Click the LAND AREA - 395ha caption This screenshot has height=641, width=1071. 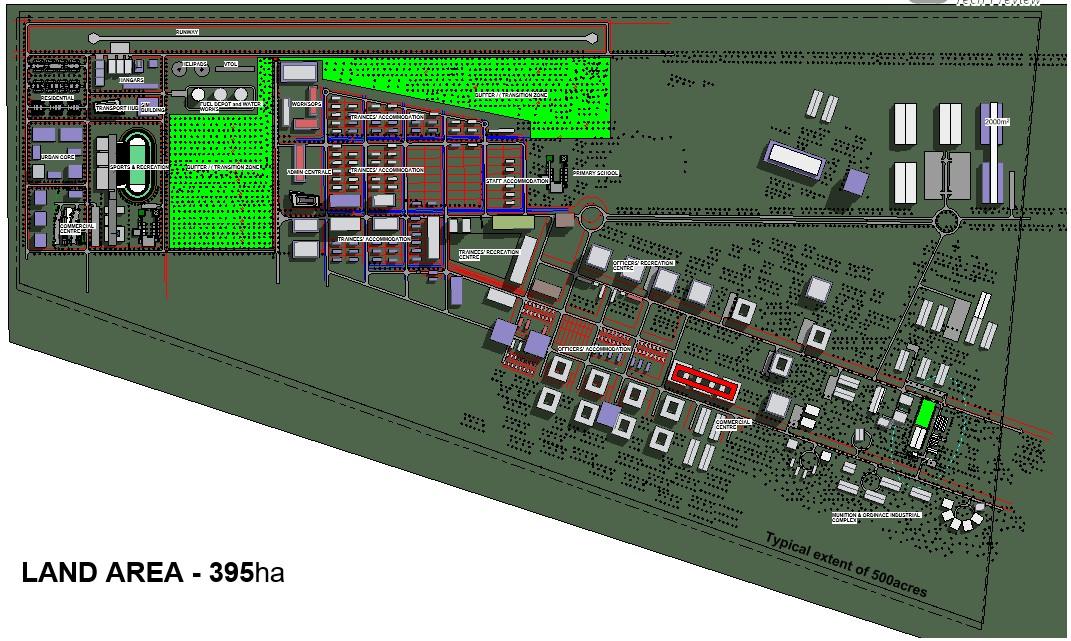pos(155,575)
